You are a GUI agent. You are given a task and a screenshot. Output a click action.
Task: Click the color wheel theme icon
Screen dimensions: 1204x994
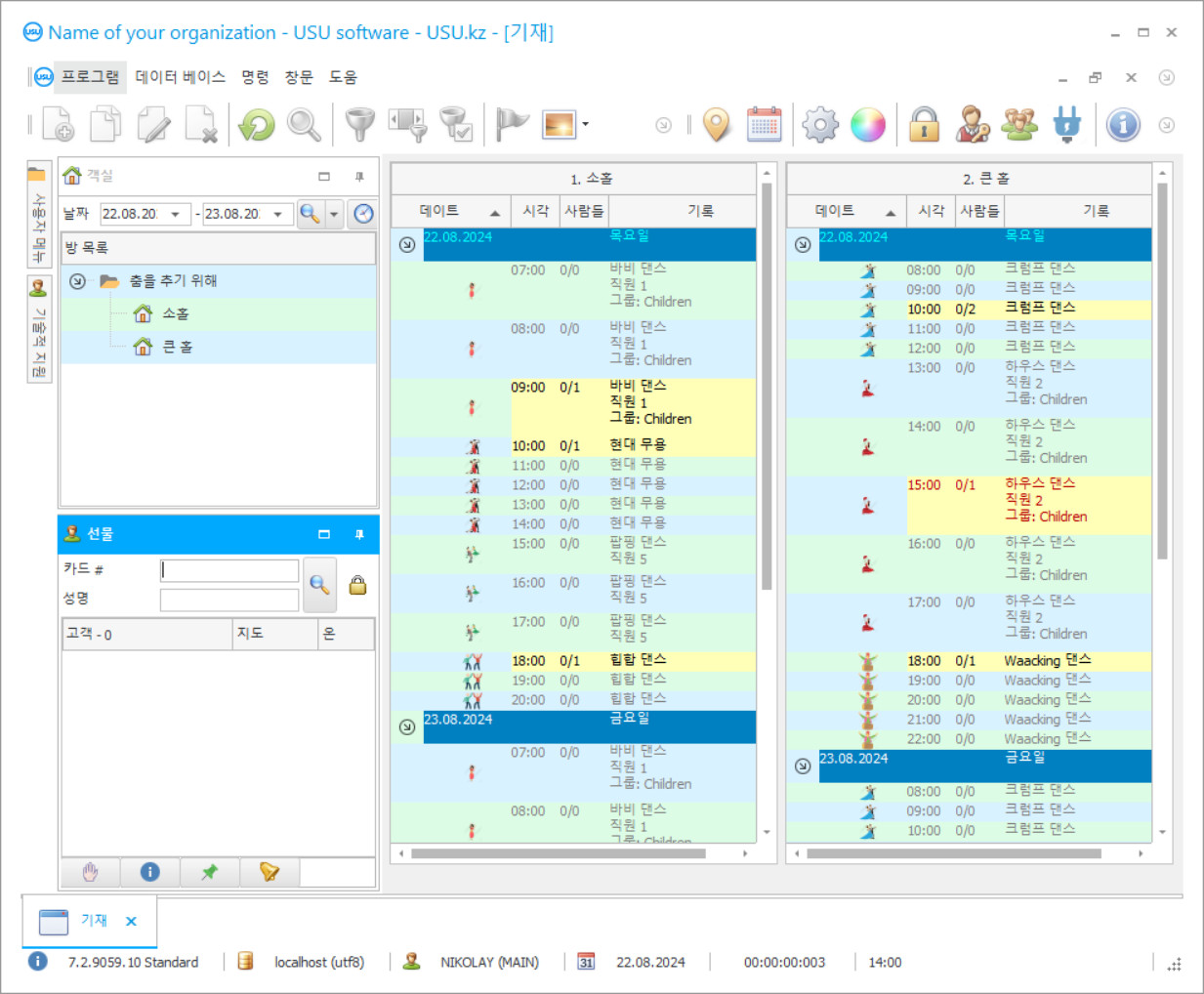(867, 125)
